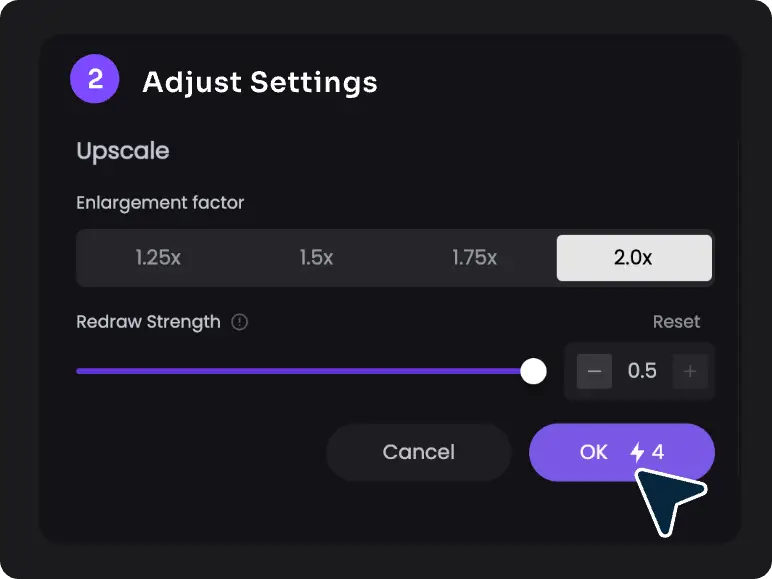Screen dimensions: 772x579
Task: Decrease redraw strength with minus button
Action: (x=594, y=372)
